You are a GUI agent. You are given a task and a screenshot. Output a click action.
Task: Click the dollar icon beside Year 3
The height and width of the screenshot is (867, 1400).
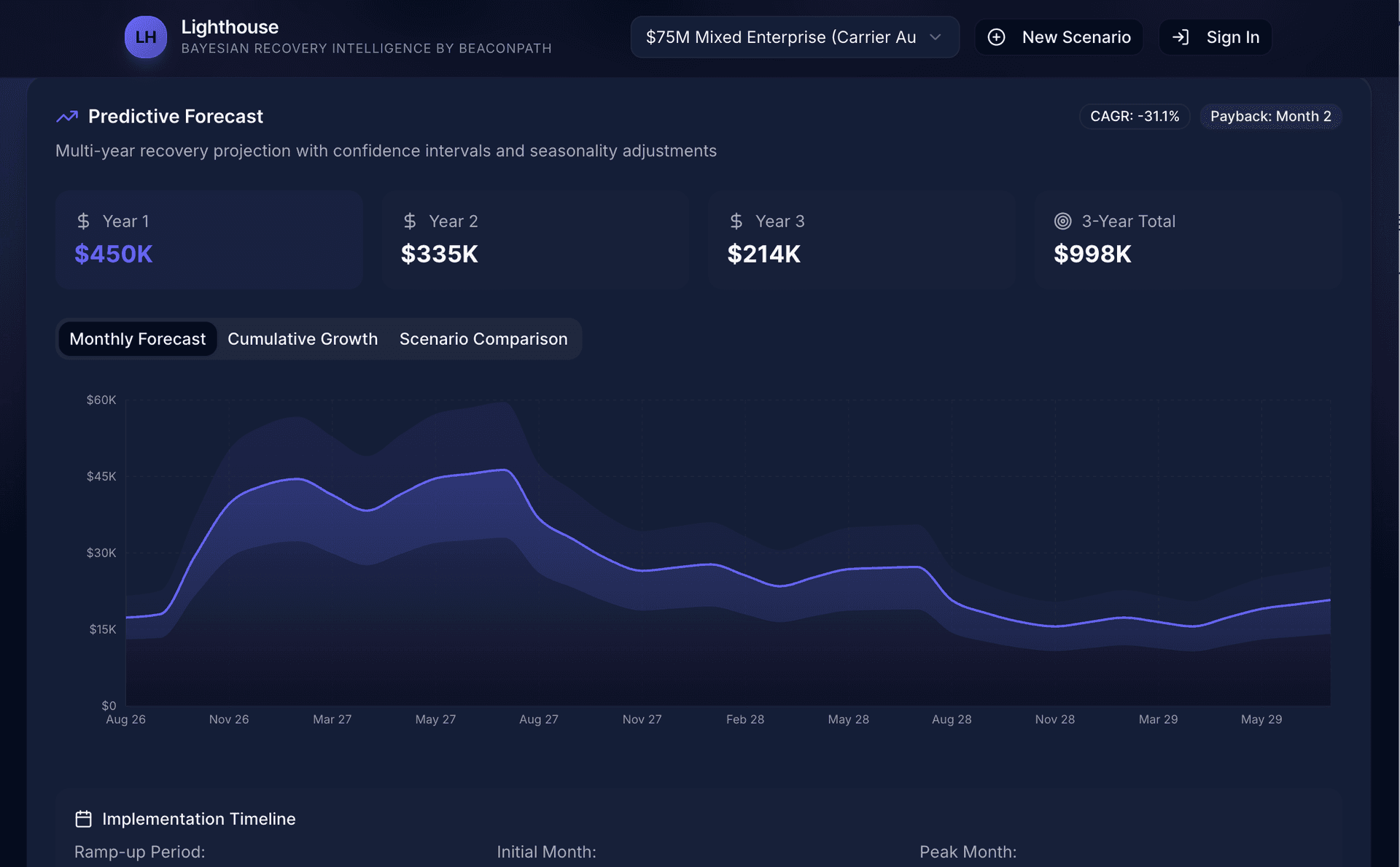click(736, 221)
